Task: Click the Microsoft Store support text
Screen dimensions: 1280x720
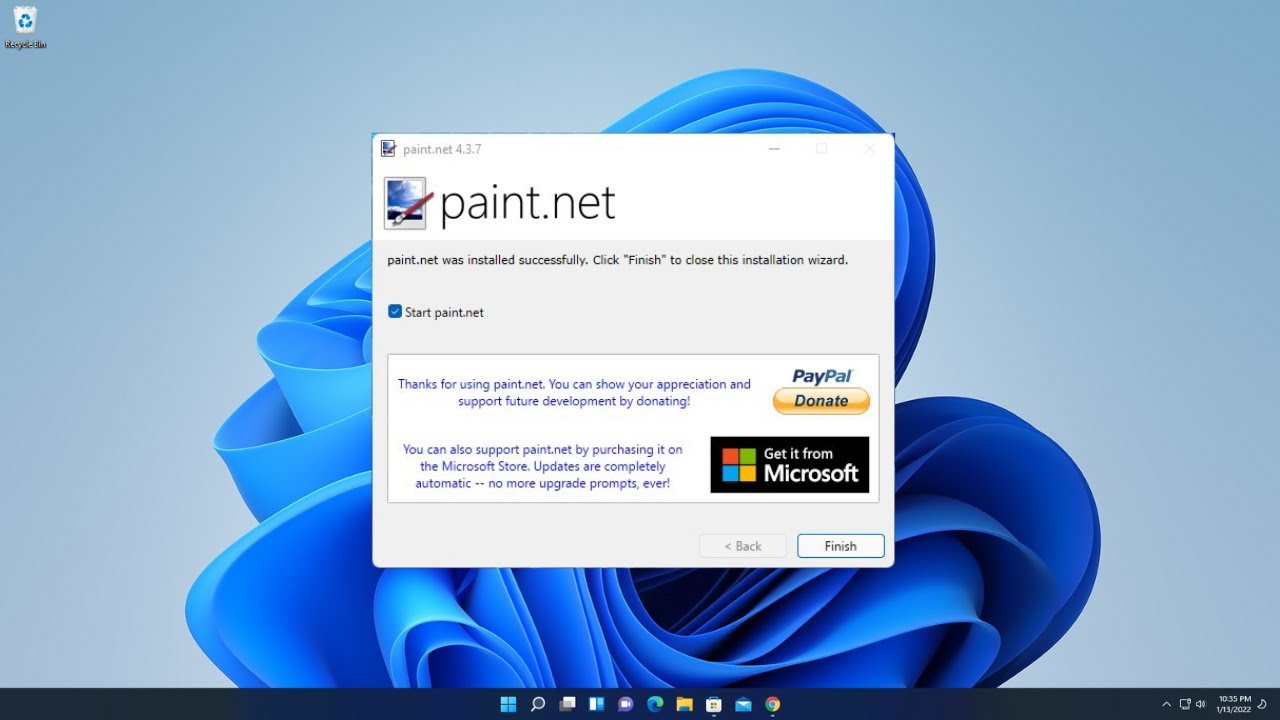Action: point(543,467)
